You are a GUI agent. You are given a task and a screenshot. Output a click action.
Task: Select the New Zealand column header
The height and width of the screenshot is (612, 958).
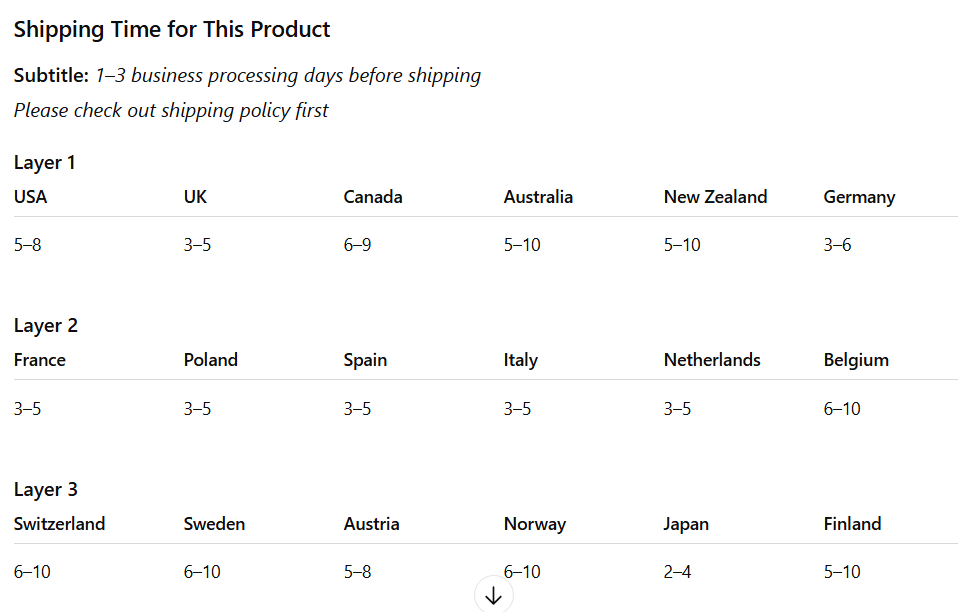click(715, 197)
